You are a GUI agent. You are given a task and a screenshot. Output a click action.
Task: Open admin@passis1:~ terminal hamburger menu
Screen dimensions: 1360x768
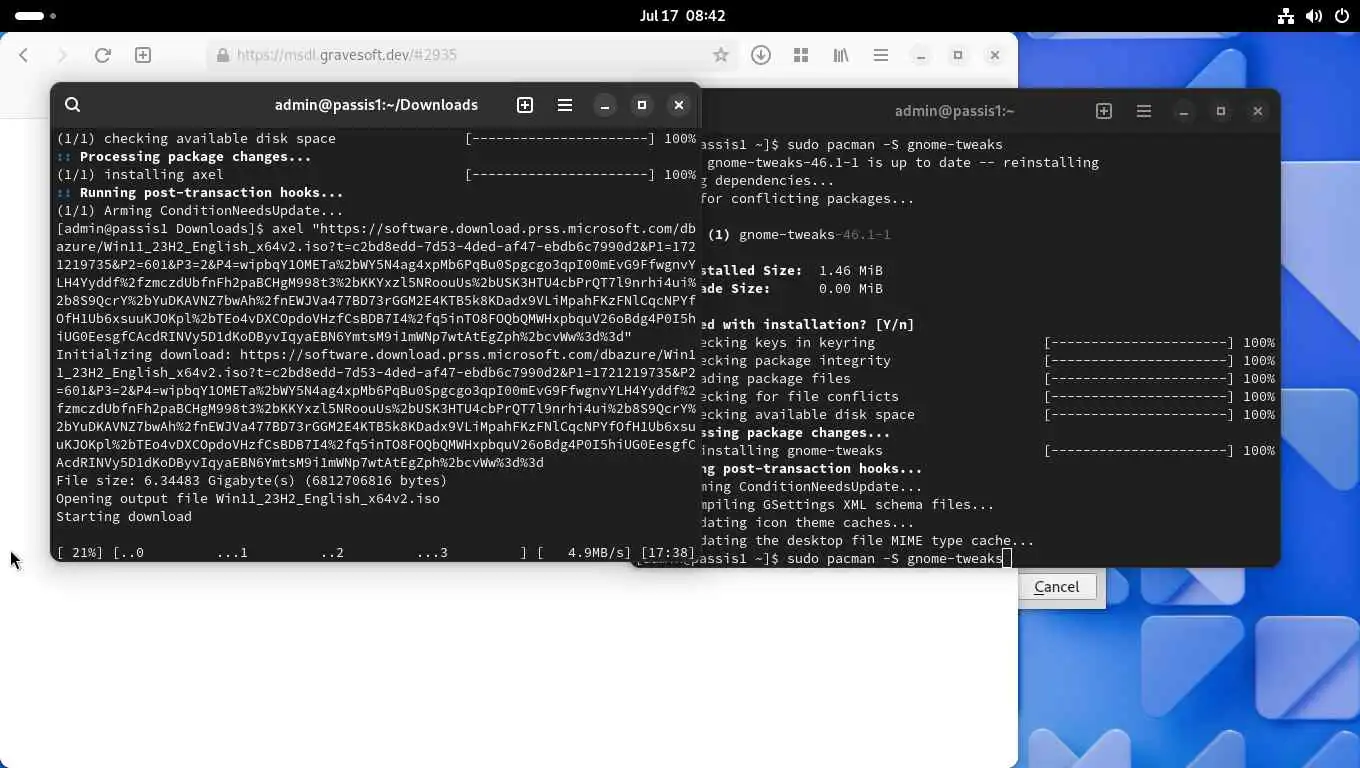coord(1144,111)
